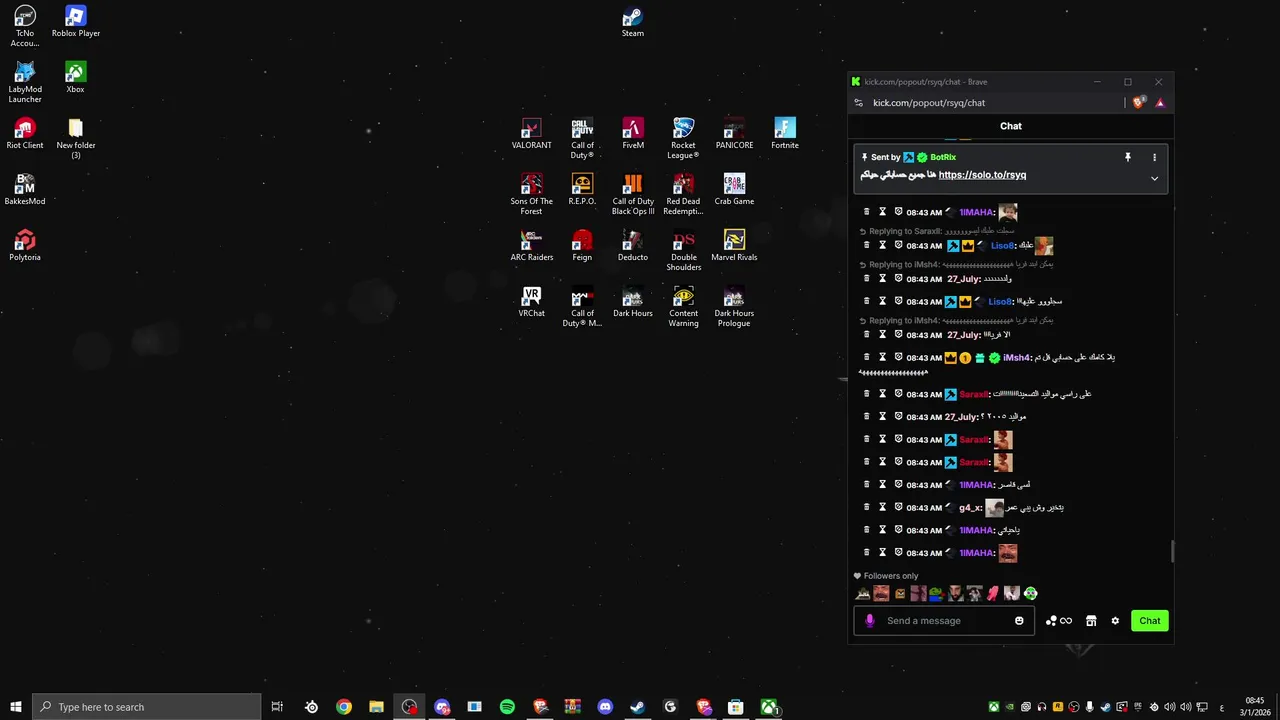This screenshot has height=720, width=1280.
Task: Click Type here to search box
Action: [147, 707]
